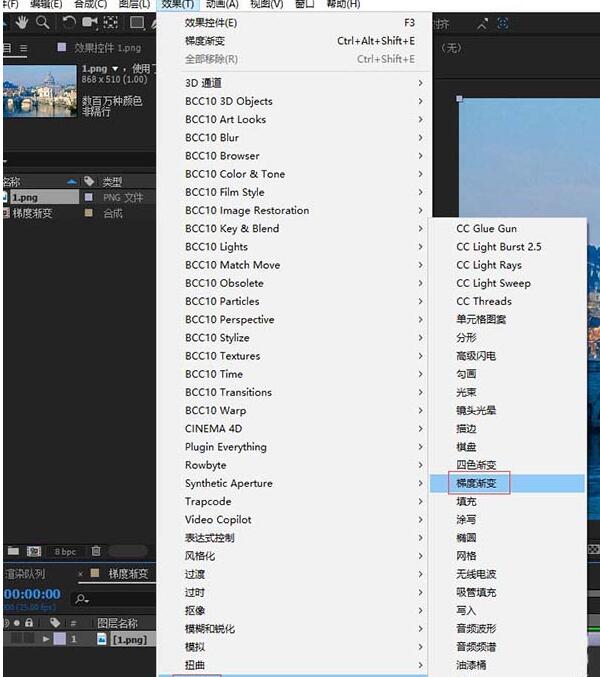The image size is (600, 677).
Task: Click the image file icon of layer 1.png
Action: coord(102,639)
